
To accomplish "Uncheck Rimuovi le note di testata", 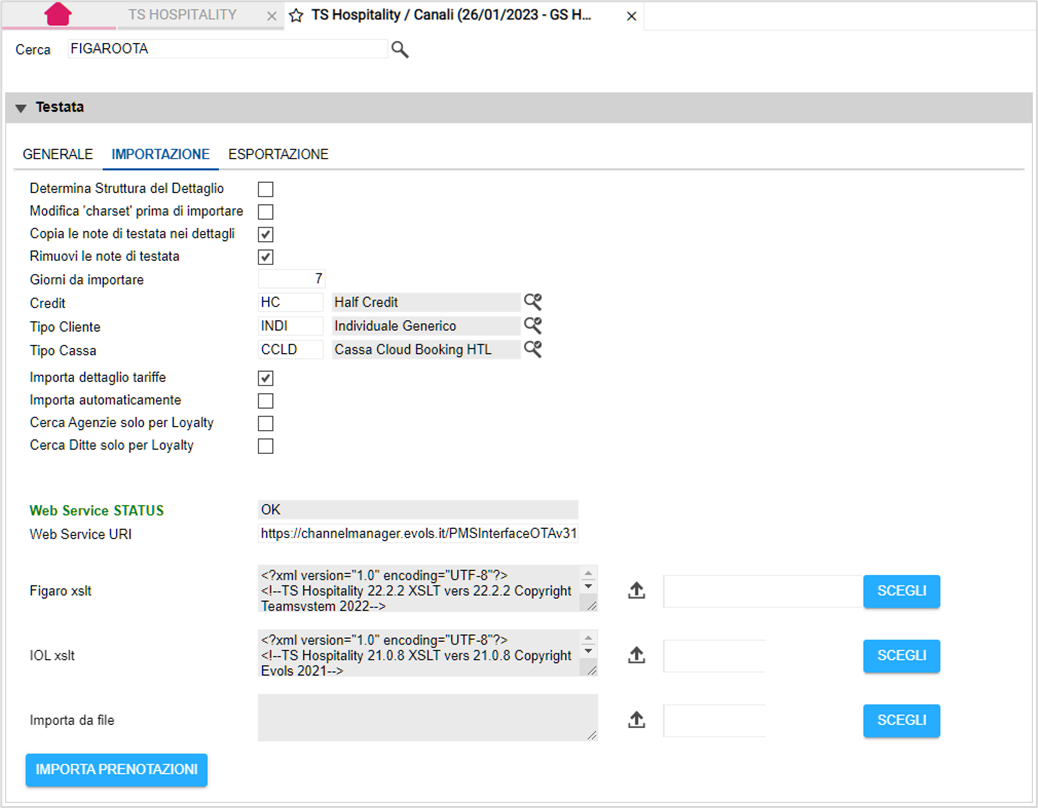I will click(x=265, y=257).
